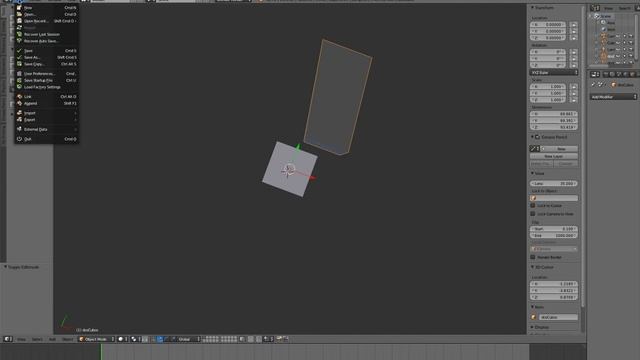Select Recover Auto Save...
The image size is (640, 360).
pyautogui.click(x=47, y=41)
